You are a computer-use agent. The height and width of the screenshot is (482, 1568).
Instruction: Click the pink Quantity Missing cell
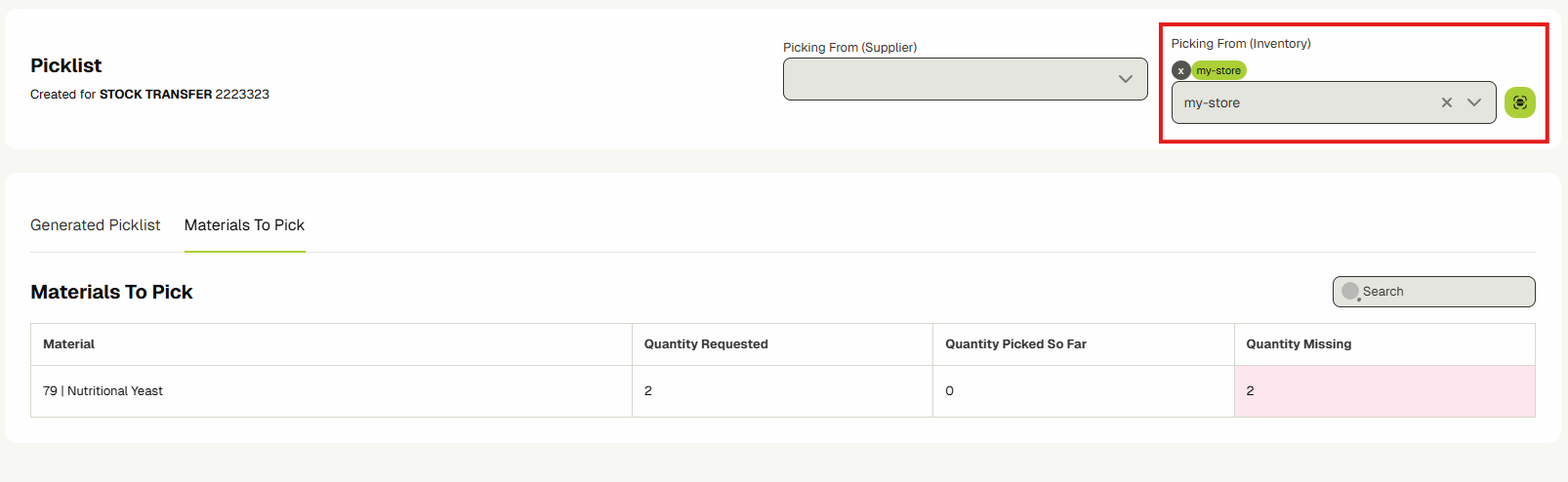pyautogui.click(x=1383, y=391)
